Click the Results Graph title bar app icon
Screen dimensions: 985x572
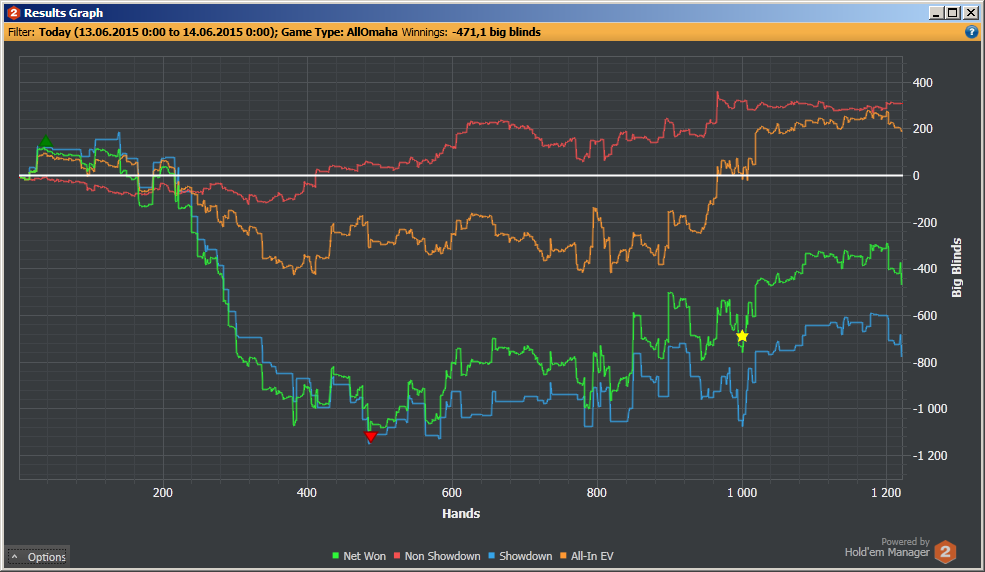tap(13, 13)
